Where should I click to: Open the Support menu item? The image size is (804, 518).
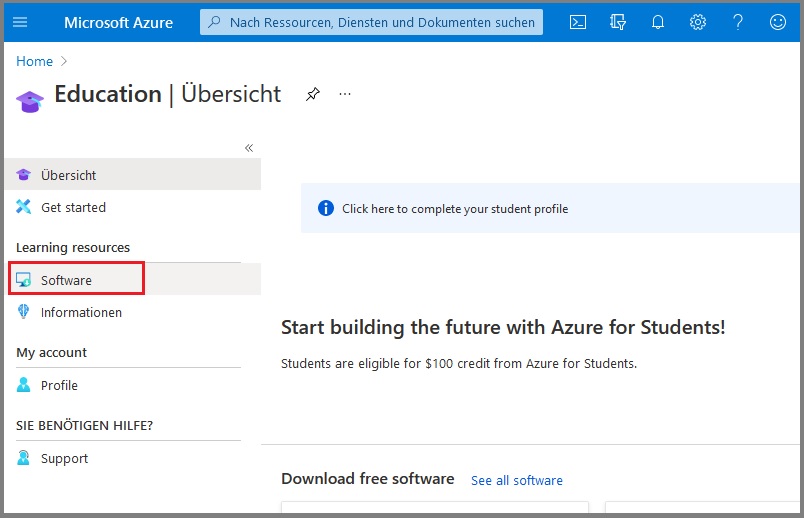64,459
